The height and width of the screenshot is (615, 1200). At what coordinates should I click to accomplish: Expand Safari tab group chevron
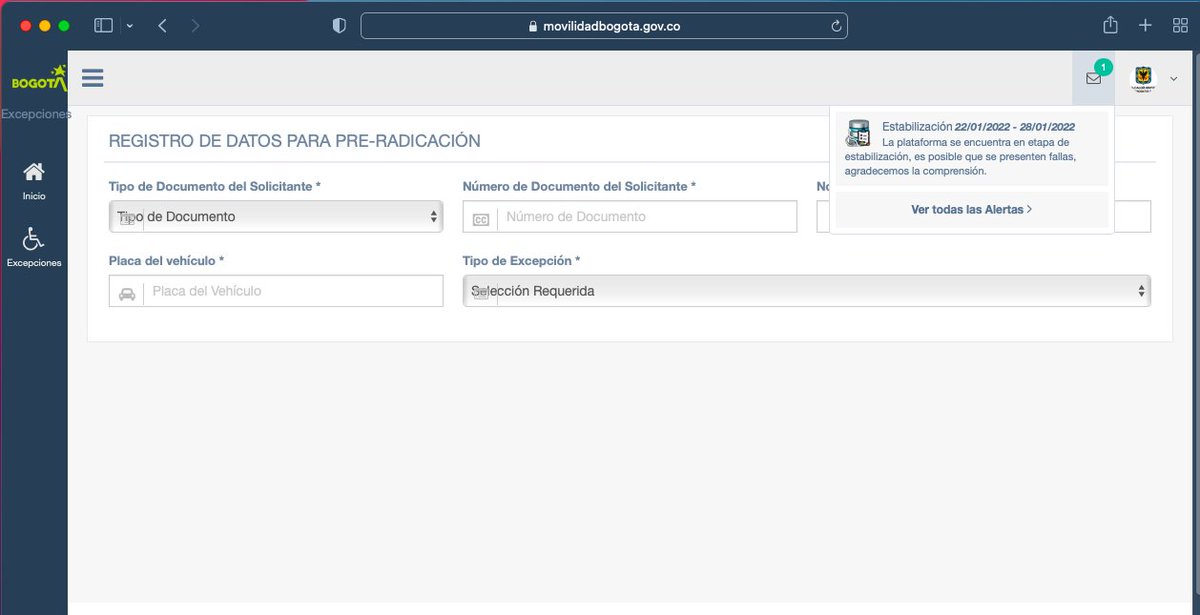(130, 26)
